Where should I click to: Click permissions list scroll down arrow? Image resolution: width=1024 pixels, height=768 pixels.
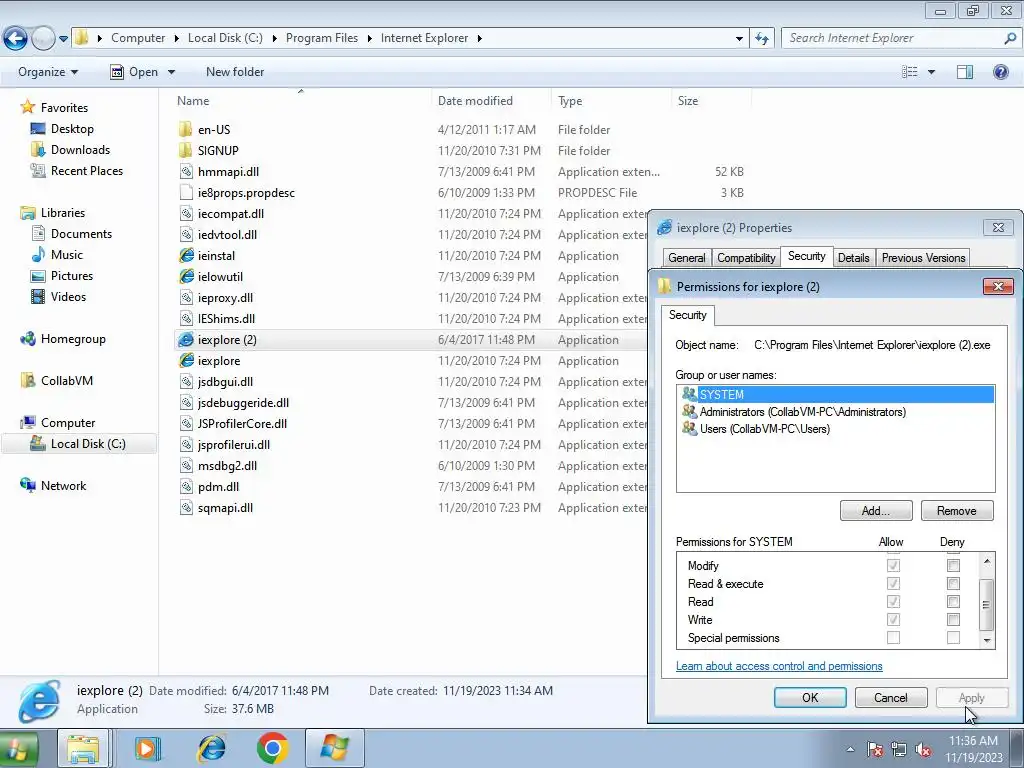[x=987, y=641]
